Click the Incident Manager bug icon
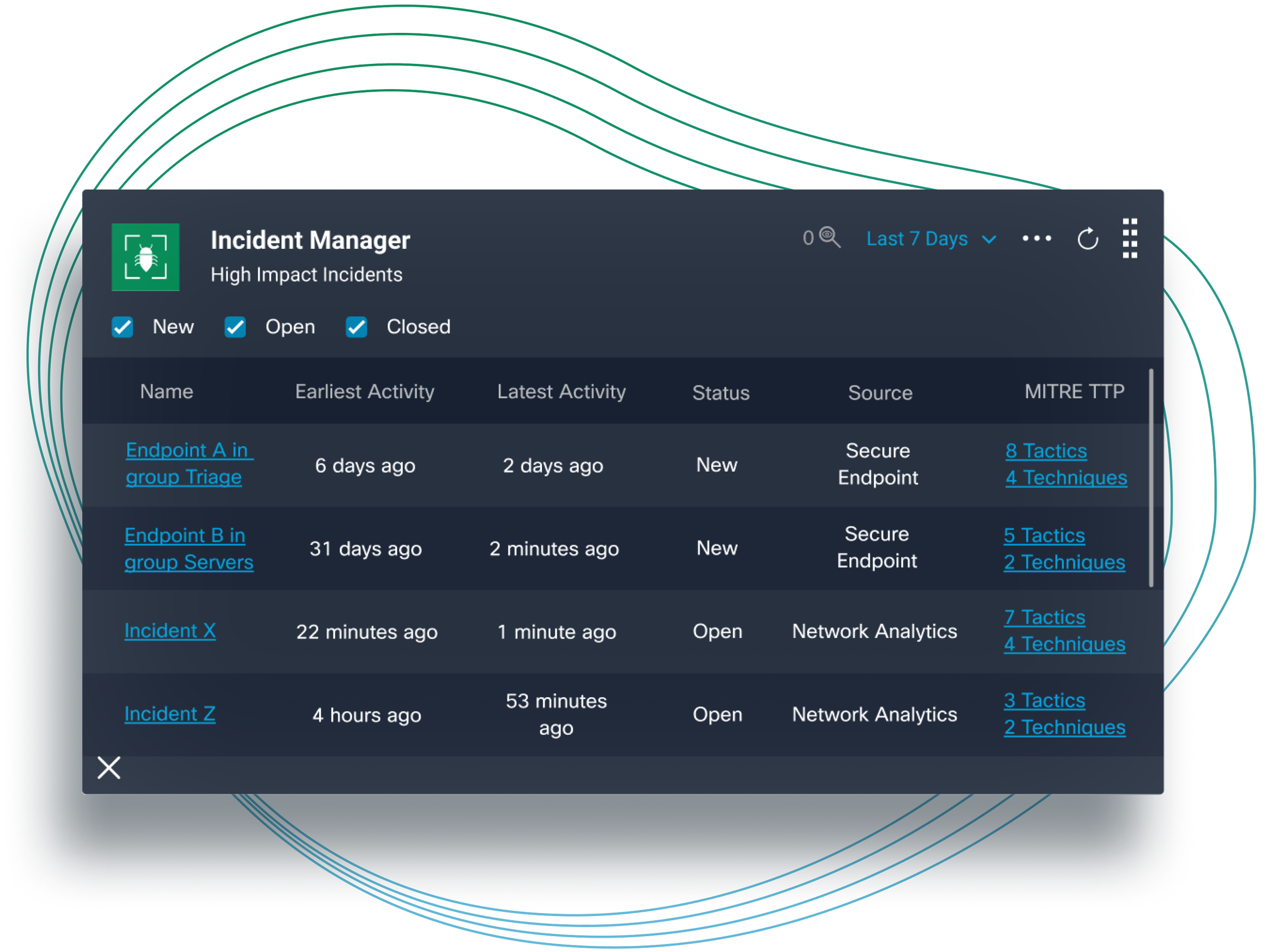 pyautogui.click(x=145, y=257)
